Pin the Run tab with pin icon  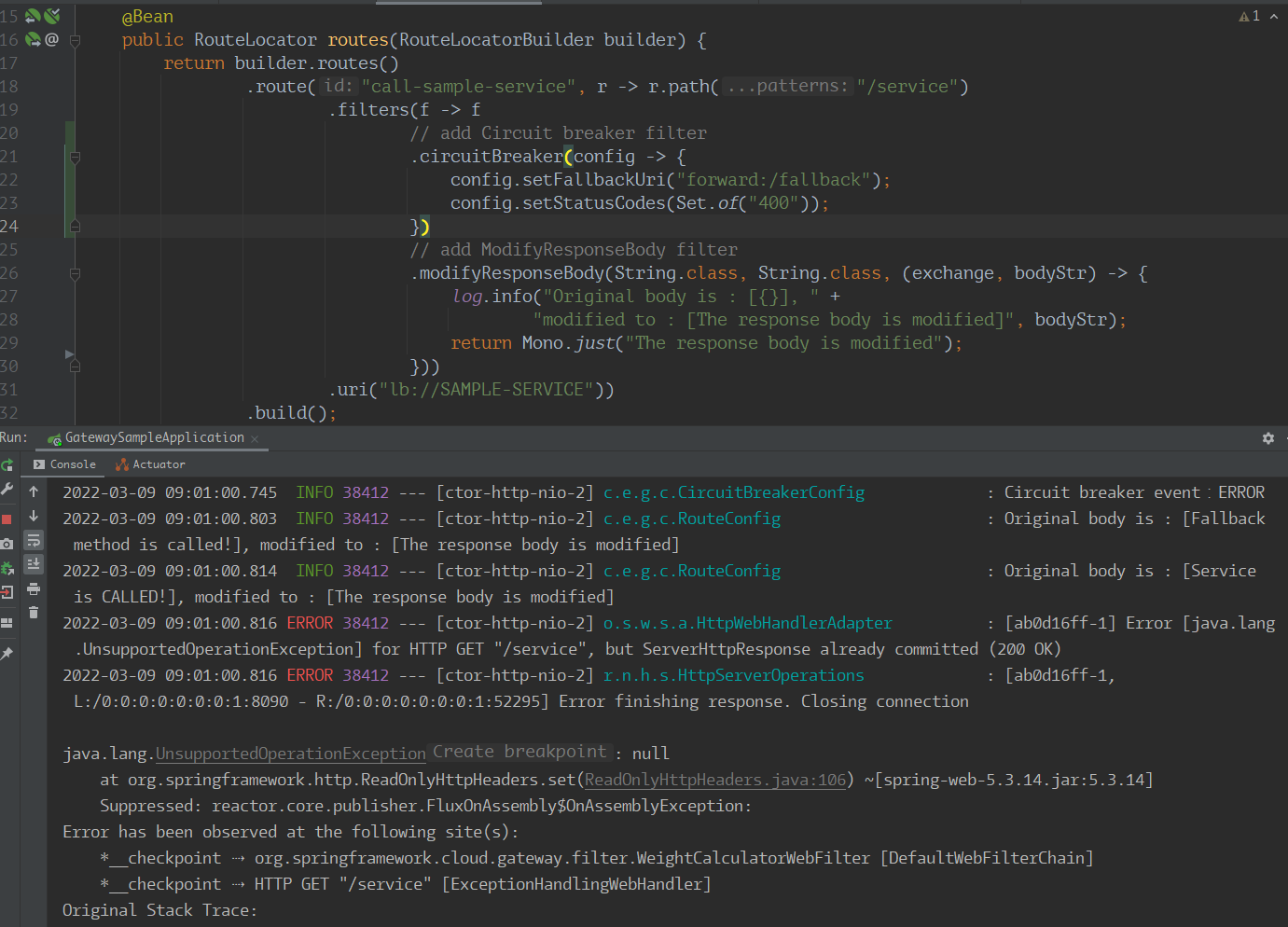[7, 654]
